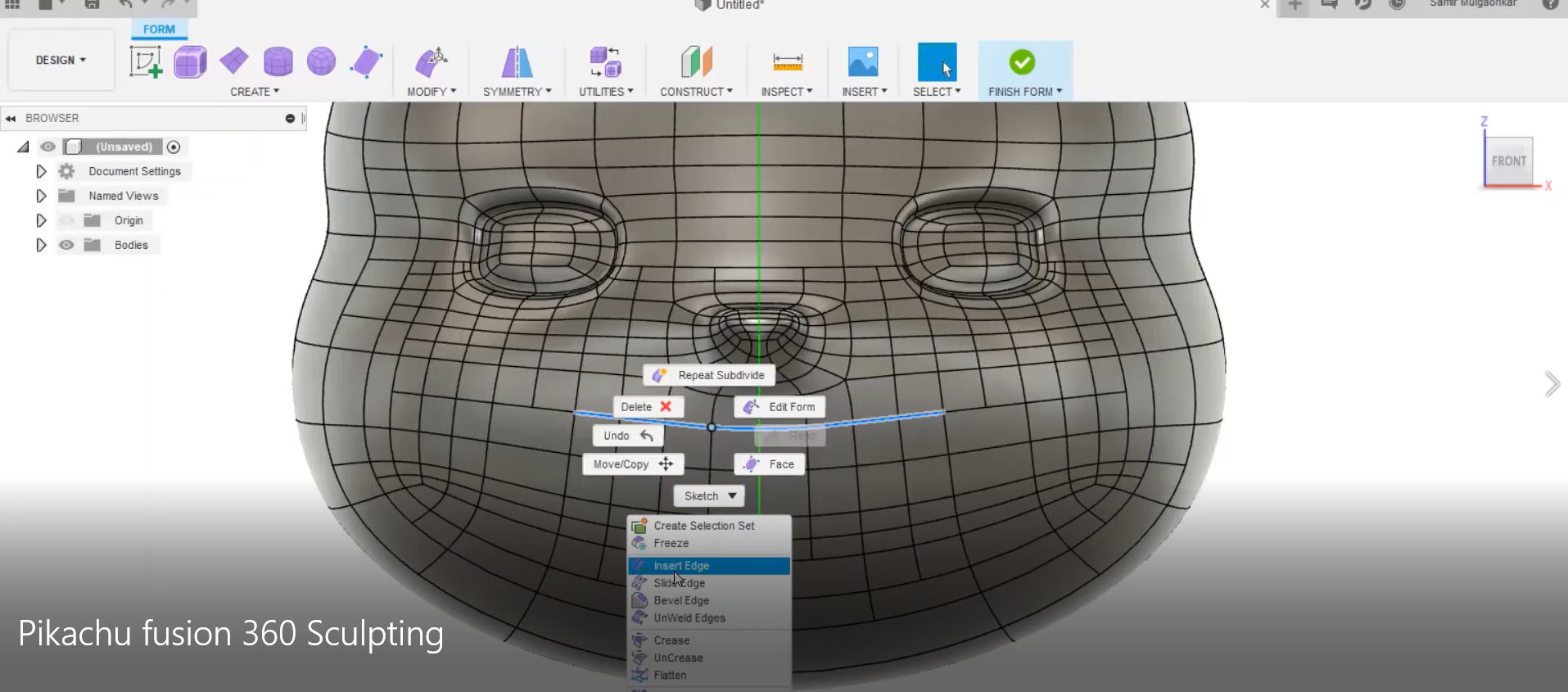1568x692 pixels.
Task: Collapse the Unsaved root node triangle
Action: pyautogui.click(x=23, y=147)
